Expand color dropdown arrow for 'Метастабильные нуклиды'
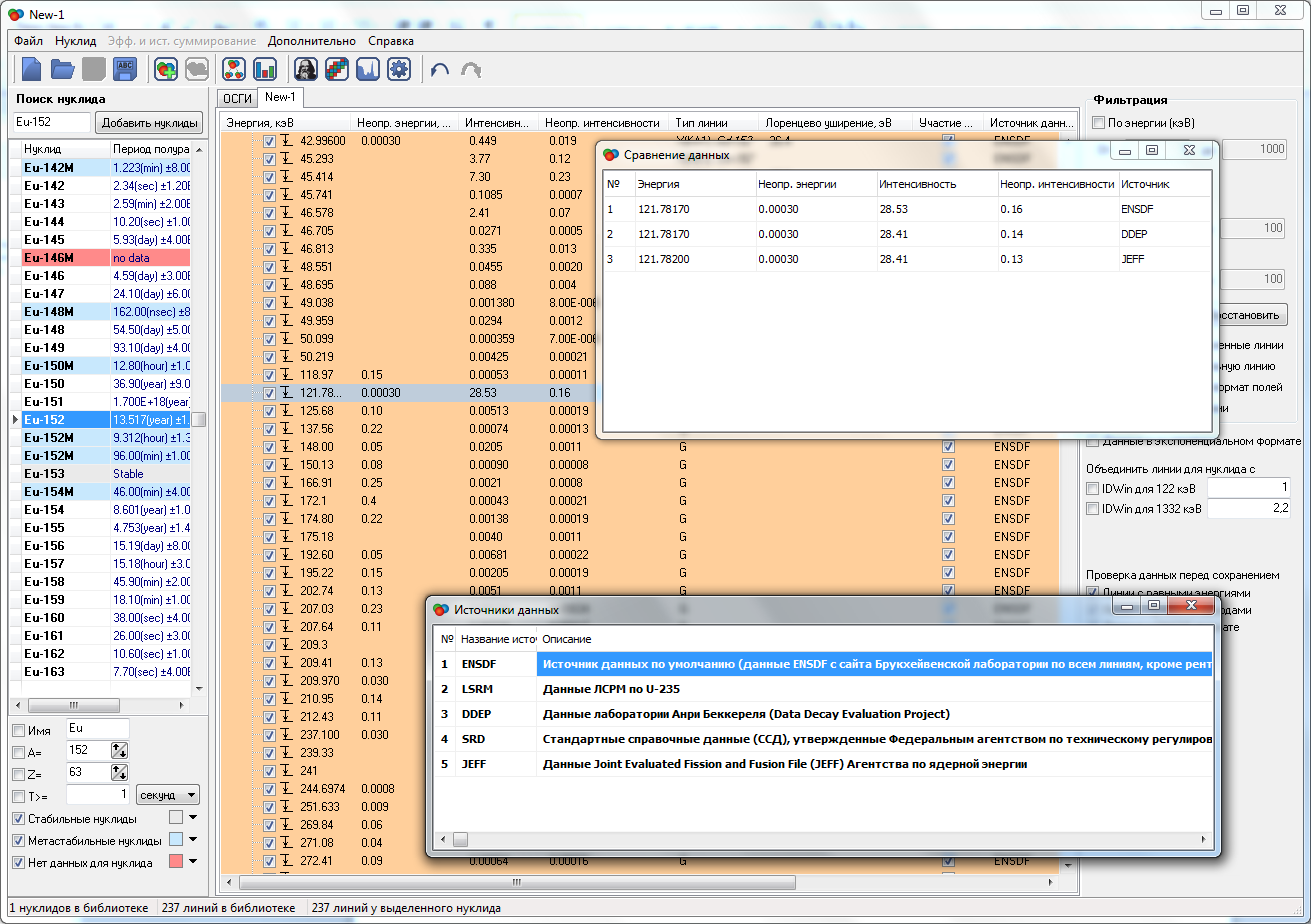The width and height of the screenshot is (1311, 924). pyautogui.click(x=193, y=840)
